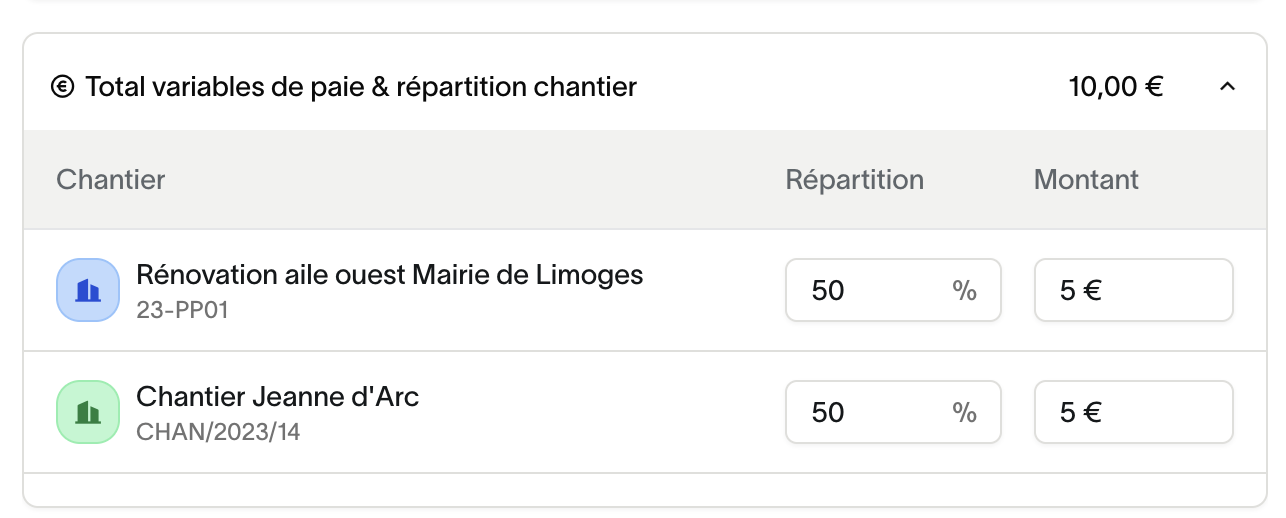Viewport: 1286px width, 518px height.
Task: Click the blue building icon for Rénovation chantier
Action: [88, 290]
